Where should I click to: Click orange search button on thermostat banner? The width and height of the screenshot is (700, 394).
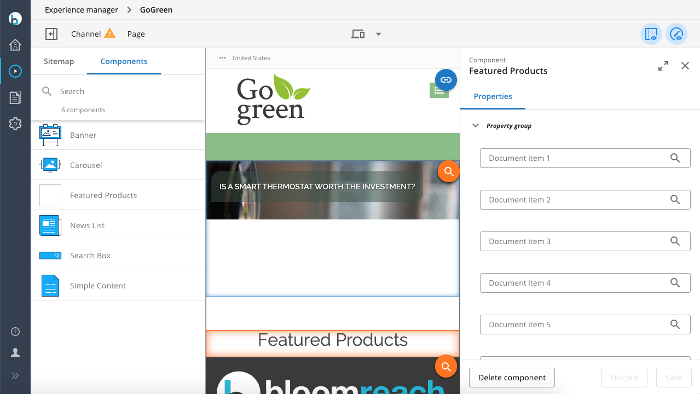tap(449, 171)
